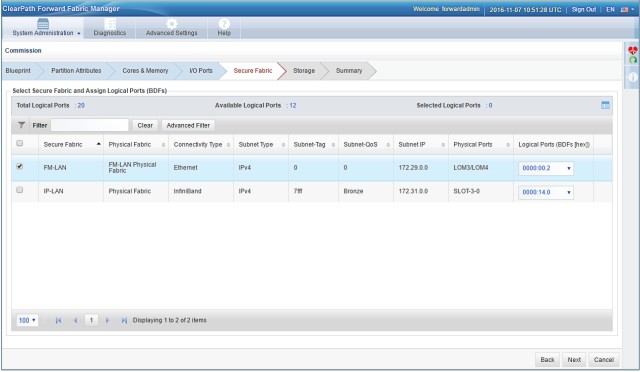The width and height of the screenshot is (640, 372).
Task: Open the System Administration menu icon
Action: click(43, 24)
